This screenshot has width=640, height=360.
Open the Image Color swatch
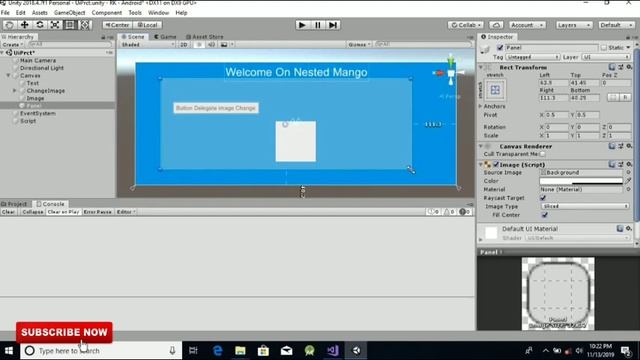pos(581,181)
